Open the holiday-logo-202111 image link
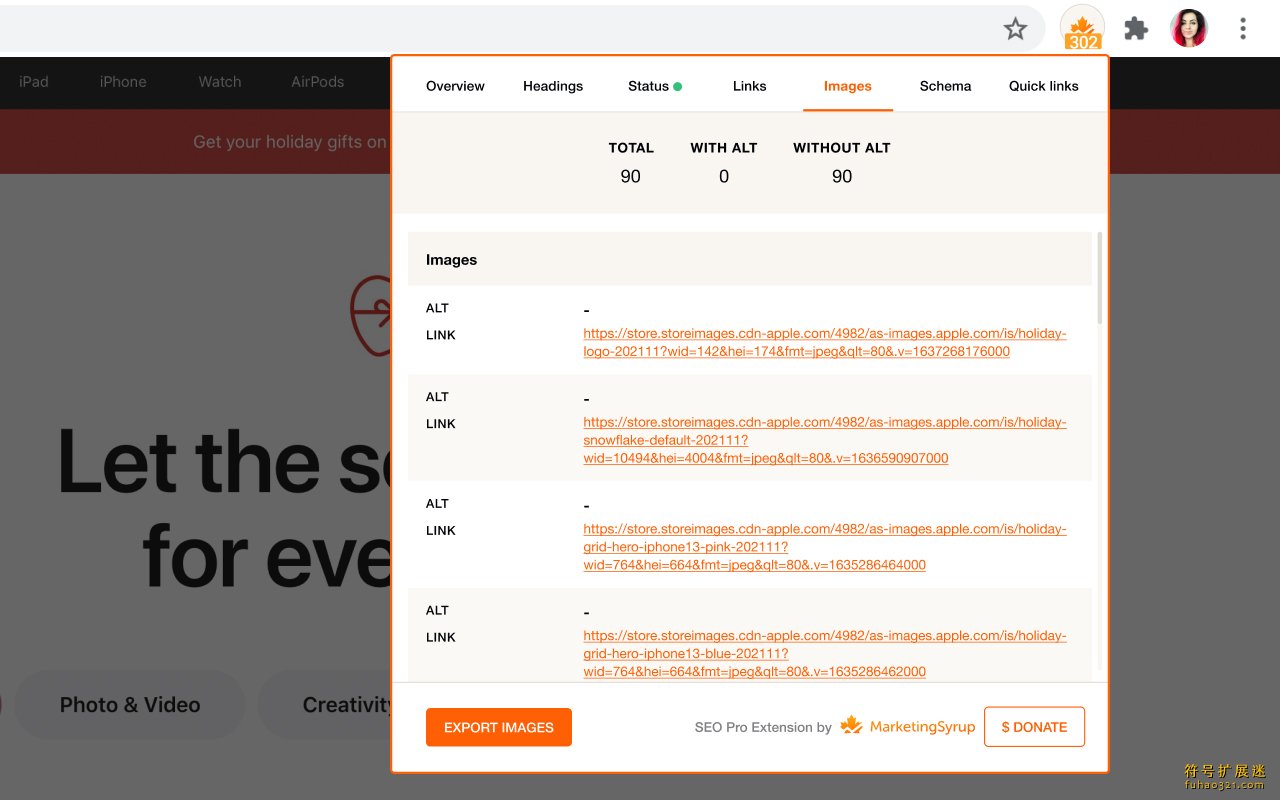This screenshot has height=800, width=1280. tap(825, 342)
